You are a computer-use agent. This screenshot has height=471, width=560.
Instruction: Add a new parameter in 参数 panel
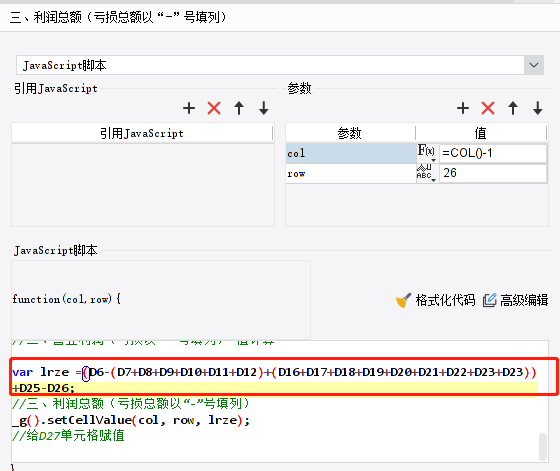pos(463,108)
